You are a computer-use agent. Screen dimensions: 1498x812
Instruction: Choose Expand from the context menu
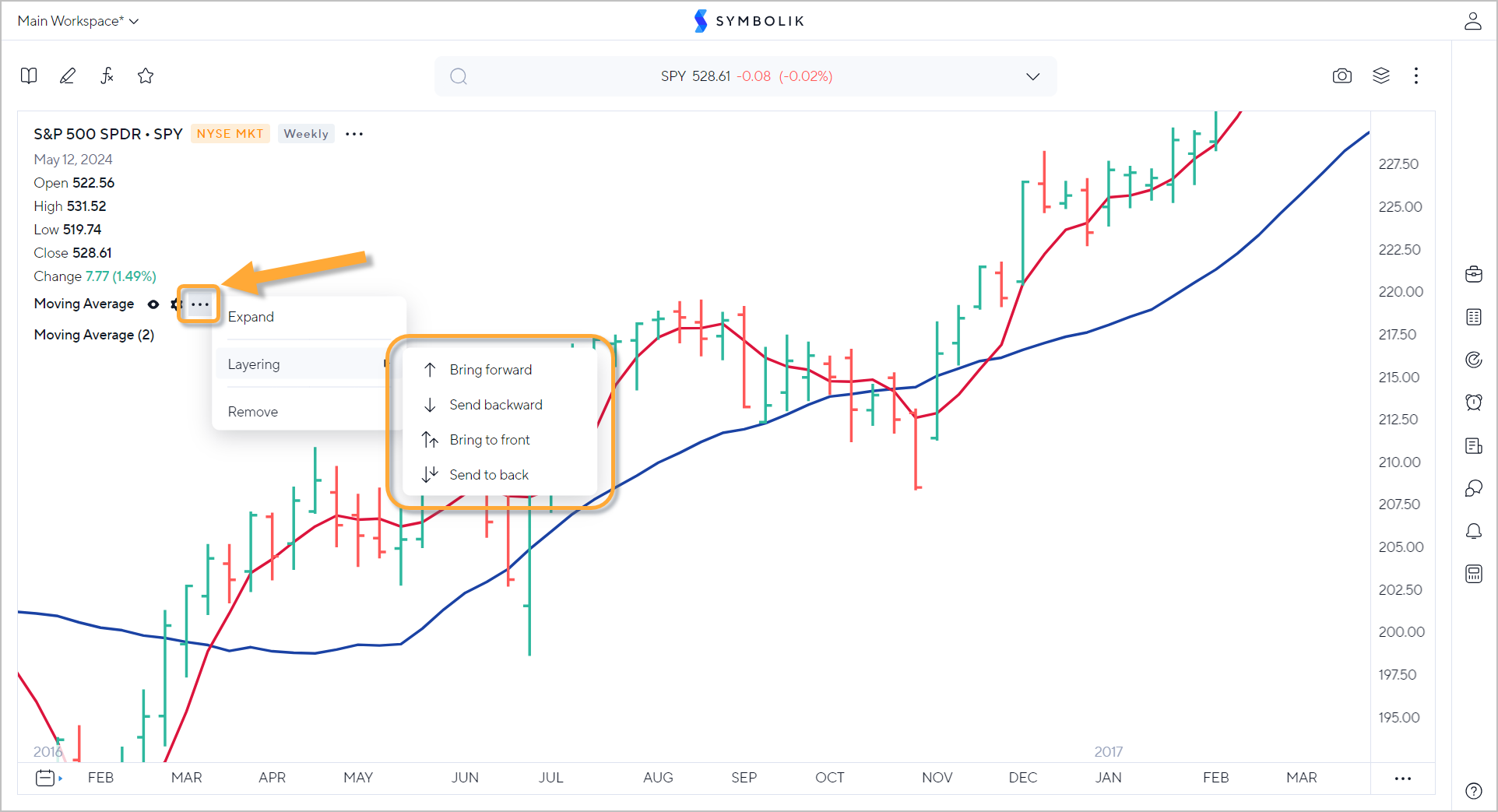pyautogui.click(x=251, y=317)
